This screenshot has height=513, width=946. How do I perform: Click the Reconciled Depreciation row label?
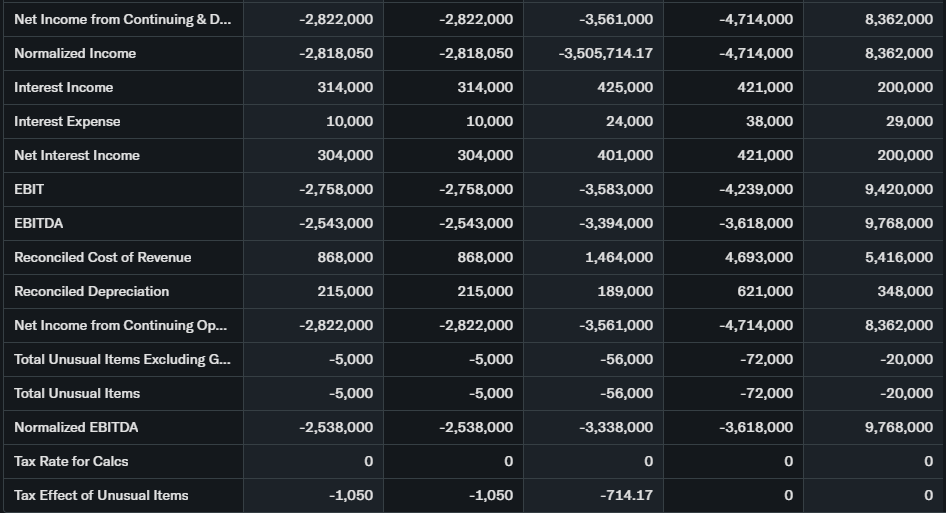(x=91, y=291)
